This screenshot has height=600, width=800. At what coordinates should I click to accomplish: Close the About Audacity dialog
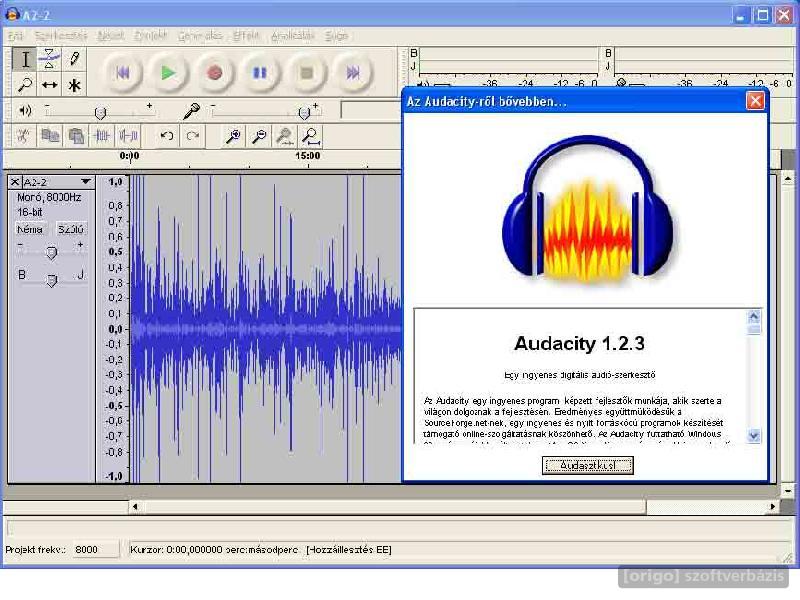pos(755,101)
